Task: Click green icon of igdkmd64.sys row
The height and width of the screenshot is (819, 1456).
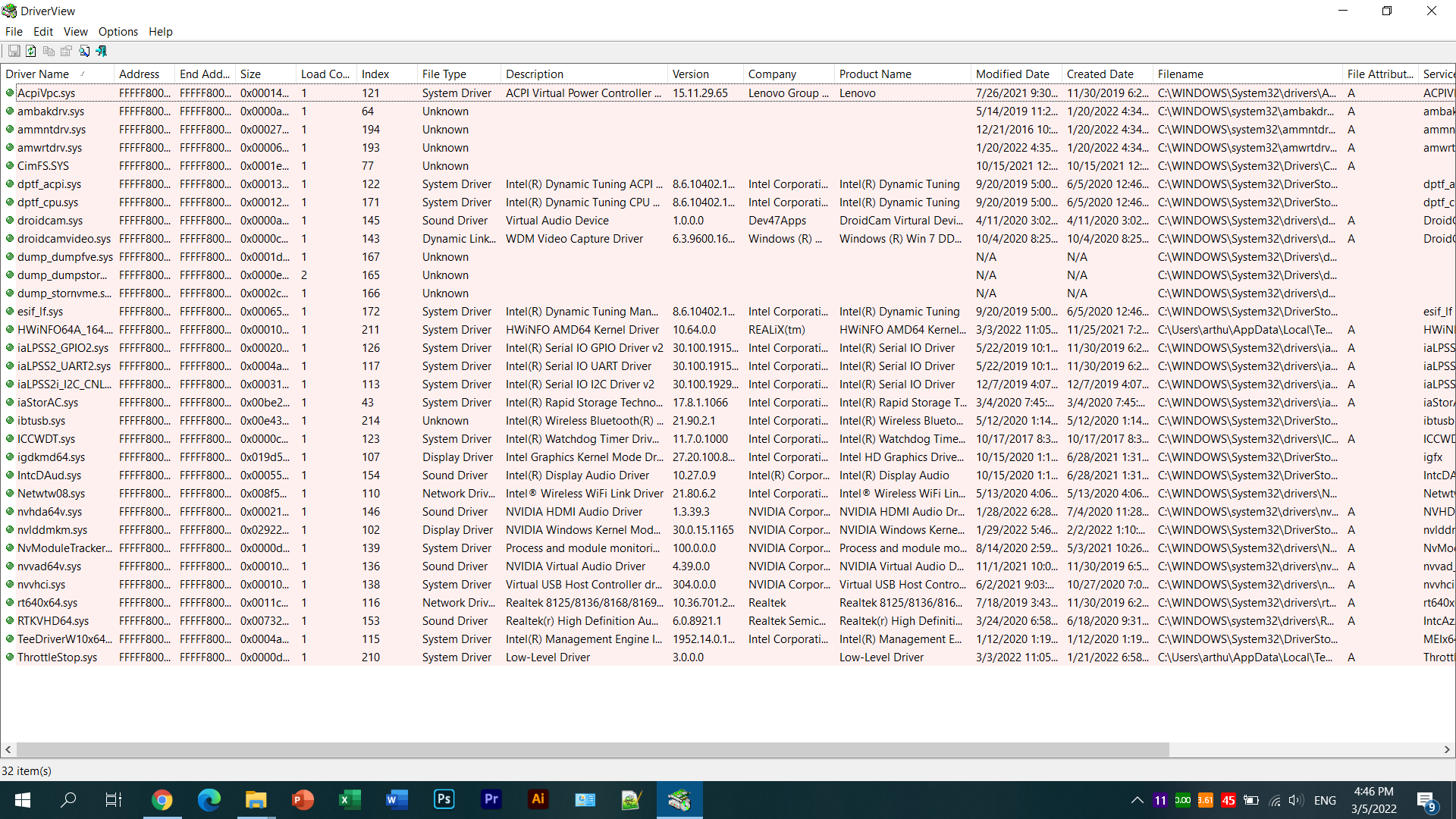Action: [x=10, y=457]
